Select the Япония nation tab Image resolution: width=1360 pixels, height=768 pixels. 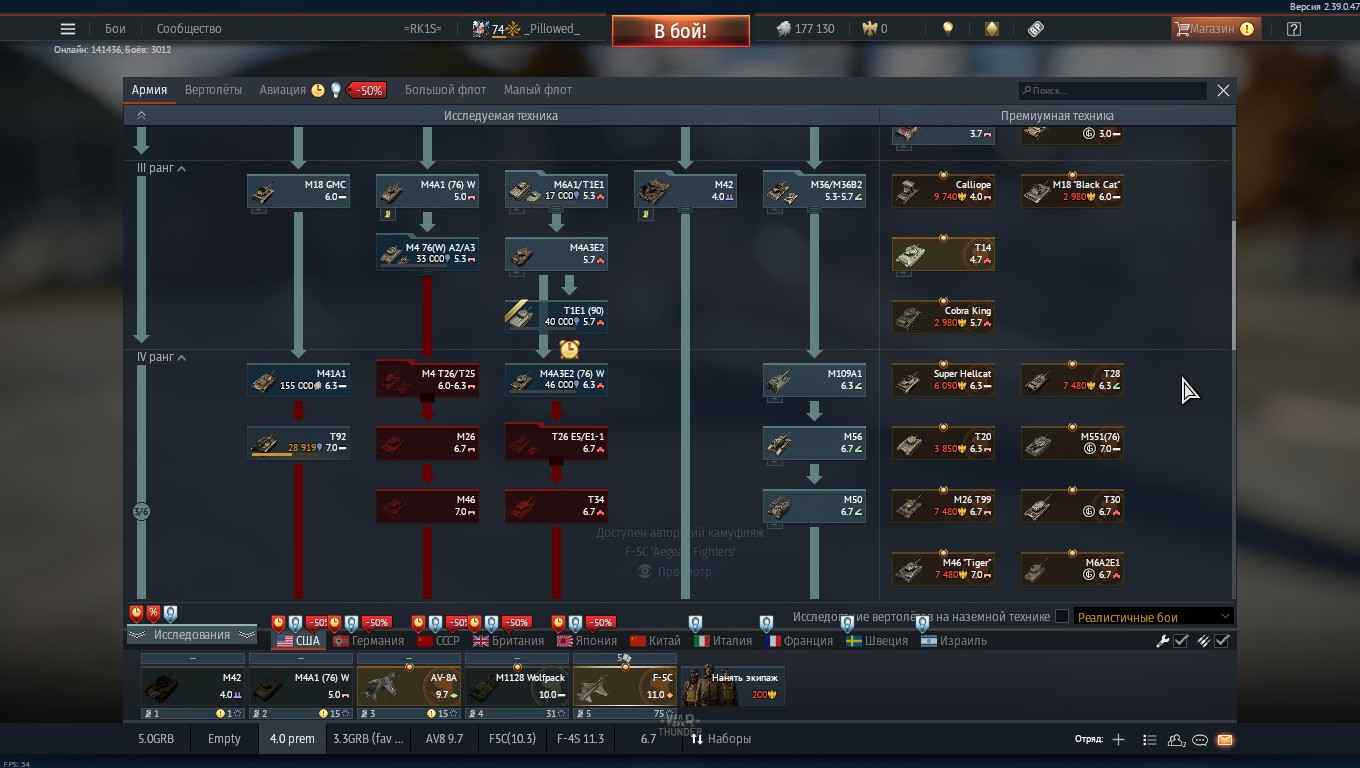587,641
